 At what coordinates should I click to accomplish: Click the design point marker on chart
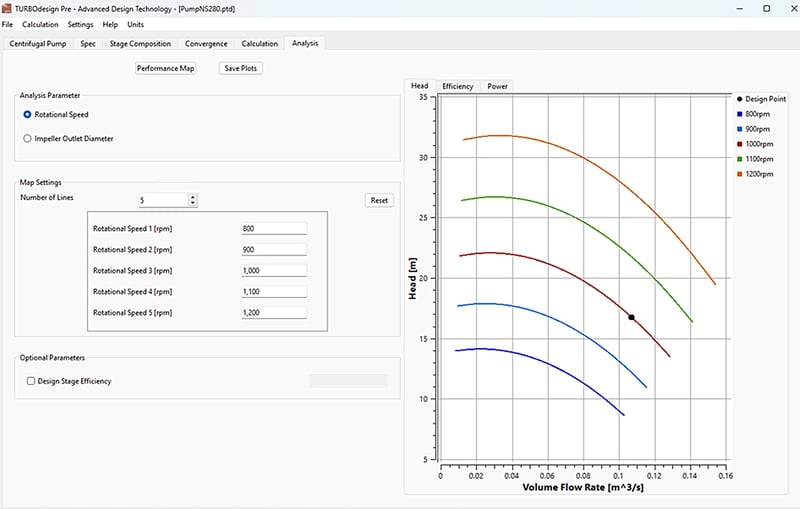[631, 317]
